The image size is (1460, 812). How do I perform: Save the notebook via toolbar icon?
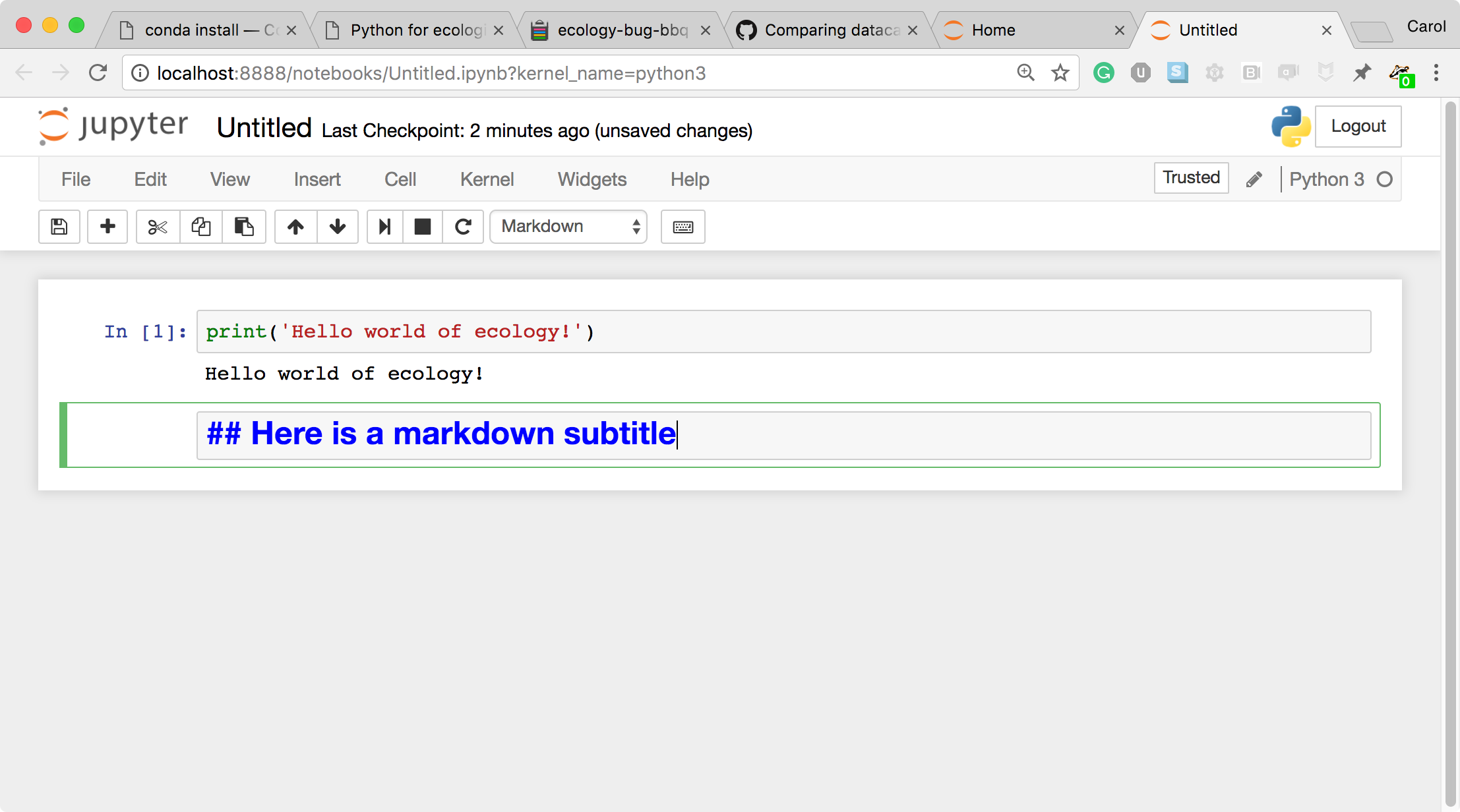pyautogui.click(x=59, y=227)
